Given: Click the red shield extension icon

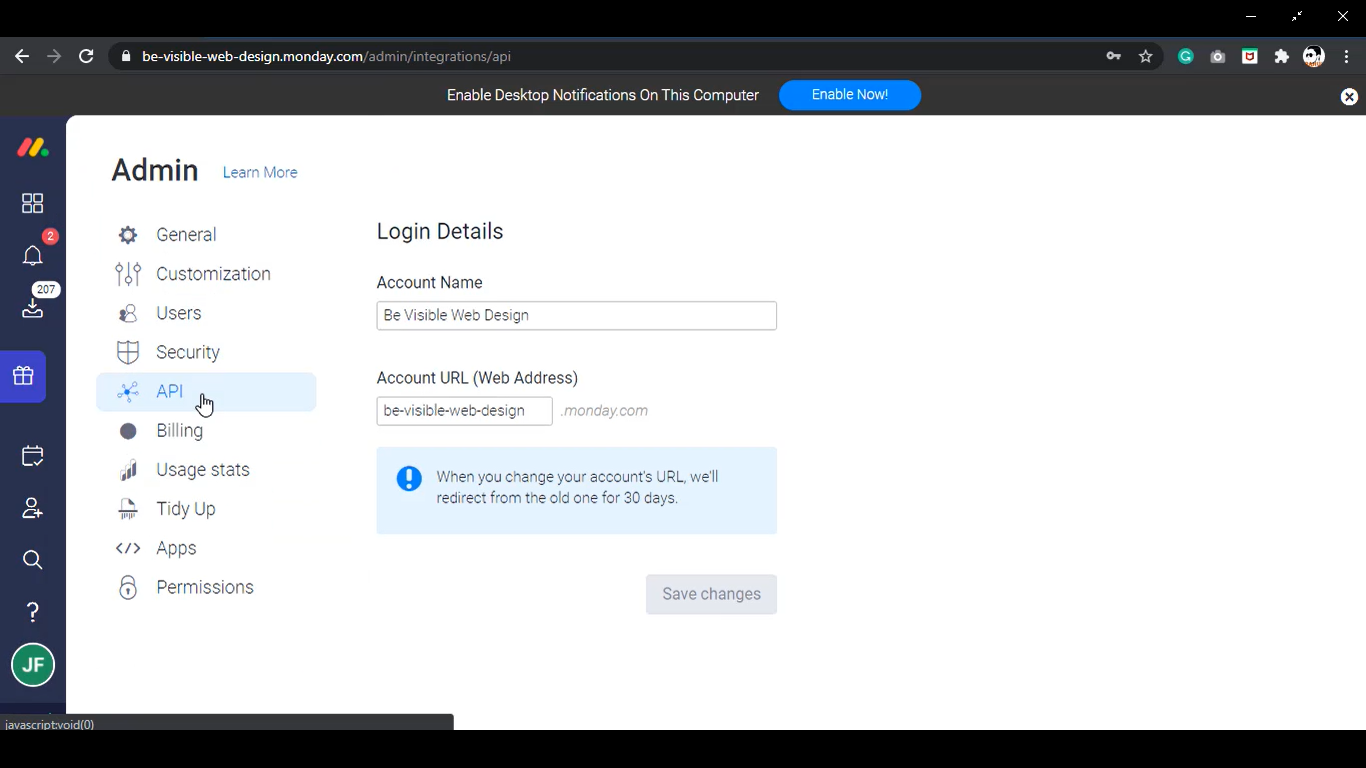Looking at the screenshot, I should 1250,57.
